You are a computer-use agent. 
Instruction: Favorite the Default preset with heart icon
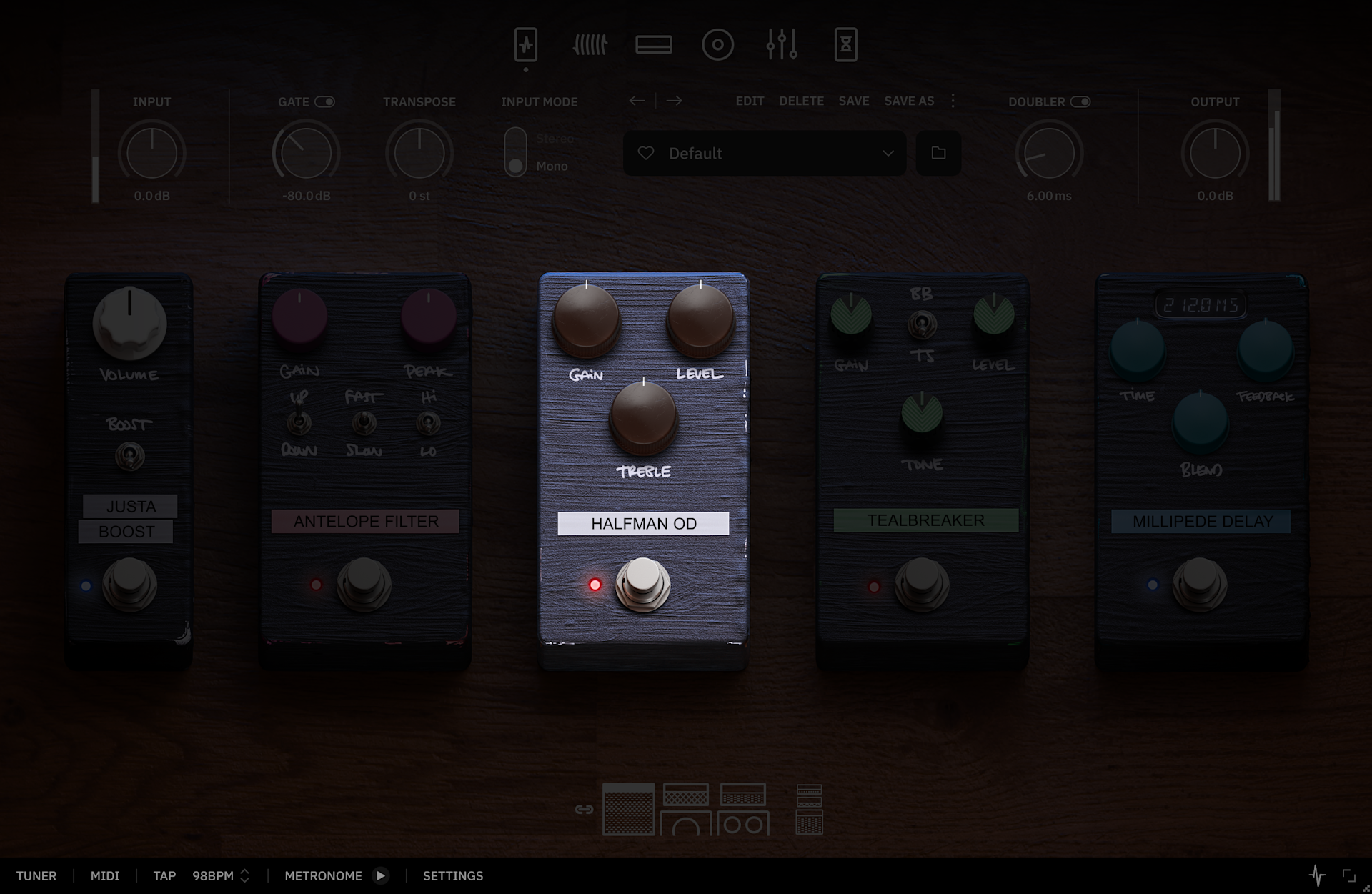tap(646, 153)
